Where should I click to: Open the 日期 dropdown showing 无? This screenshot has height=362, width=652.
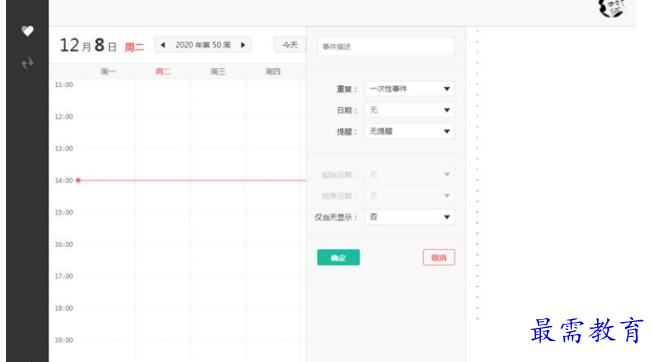[410, 110]
